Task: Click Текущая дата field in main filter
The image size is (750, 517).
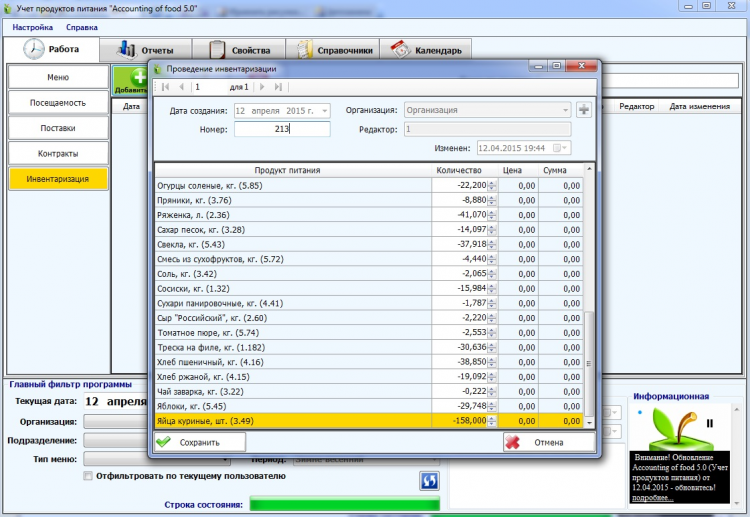Action: point(115,401)
